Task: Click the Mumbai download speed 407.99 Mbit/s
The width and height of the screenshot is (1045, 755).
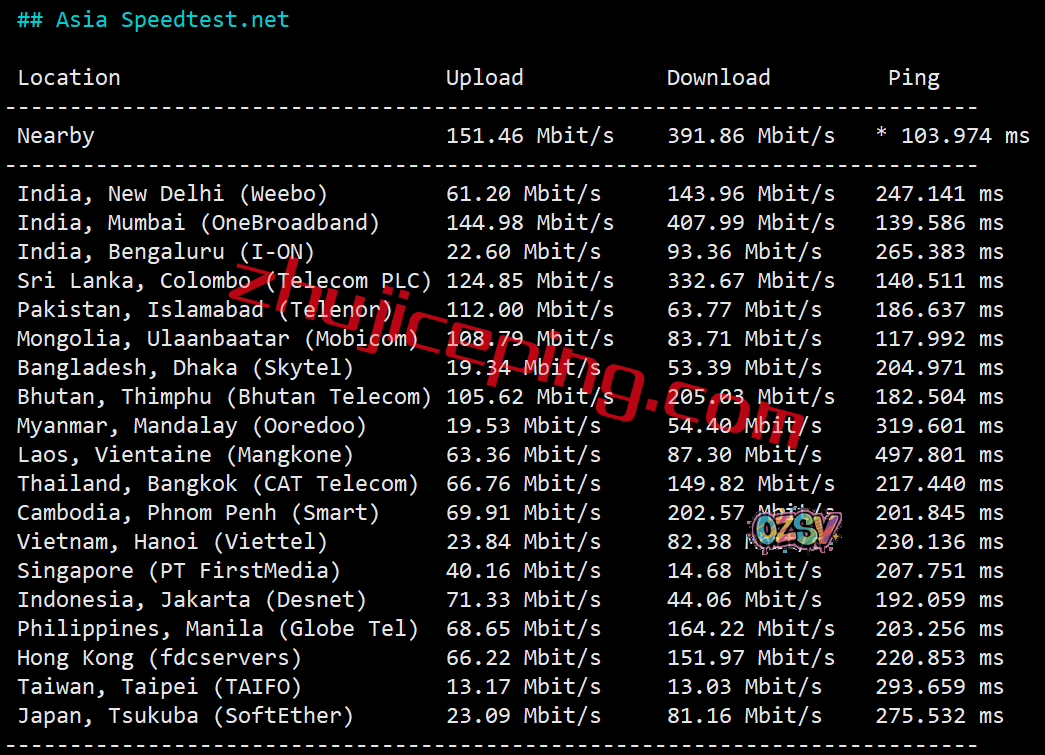Action: [x=750, y=223]
